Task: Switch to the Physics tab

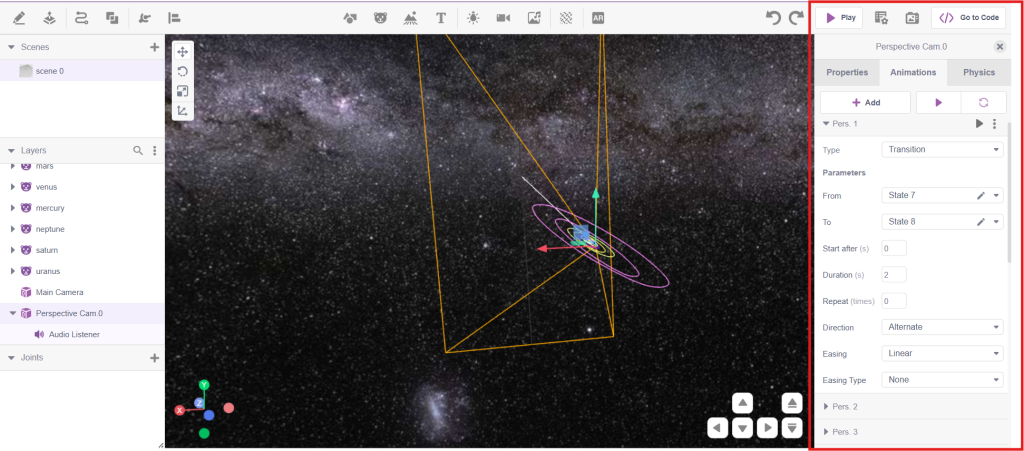Action: (x=978, y=72)
